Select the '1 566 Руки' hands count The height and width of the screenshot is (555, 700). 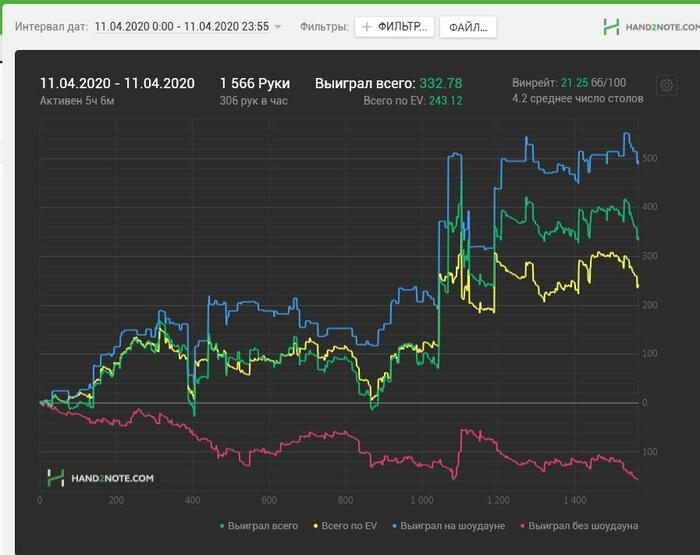pyautogui.click(x=254, y=83)
